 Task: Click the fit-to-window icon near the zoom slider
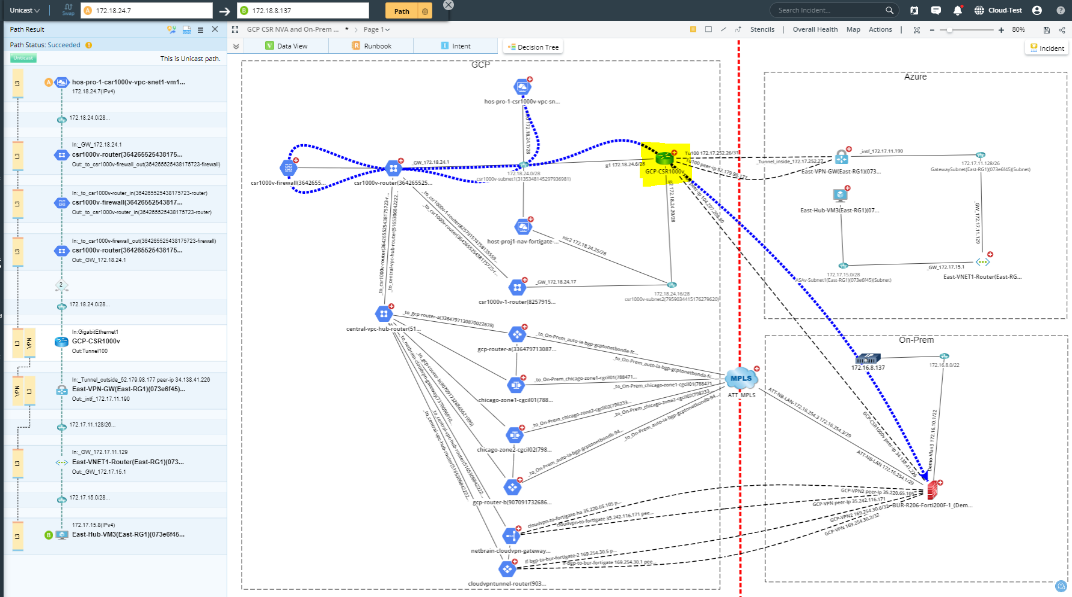tap(916, 30)
